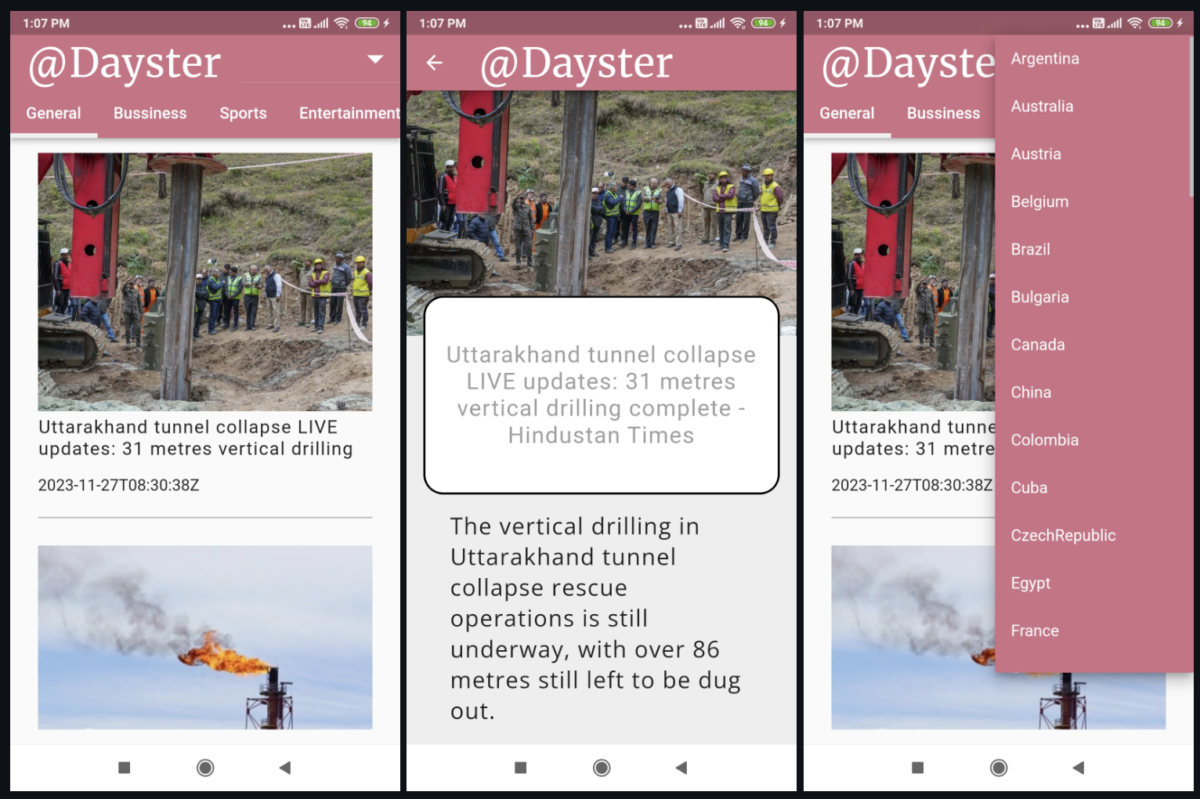Go back using the left arrow icon

click(433, 62)
